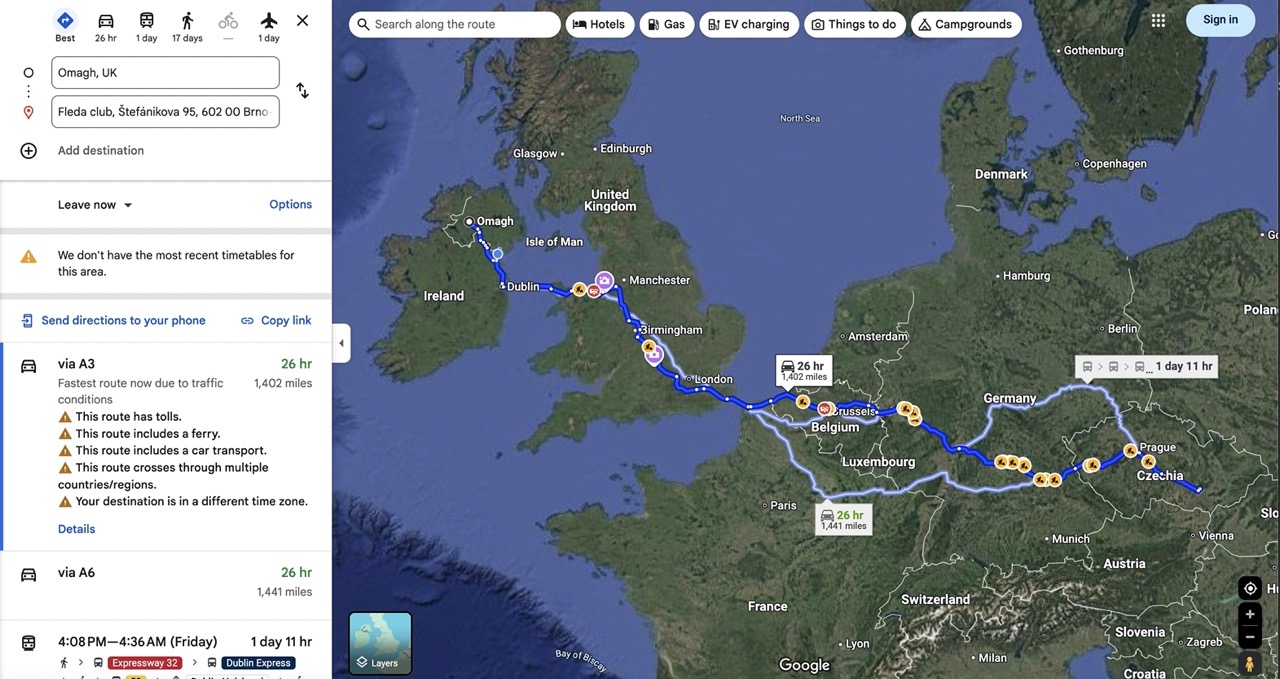The height and width of the screenshot is (679, 1280).
Task: Show your location on map
Action: pos(1249,588)
